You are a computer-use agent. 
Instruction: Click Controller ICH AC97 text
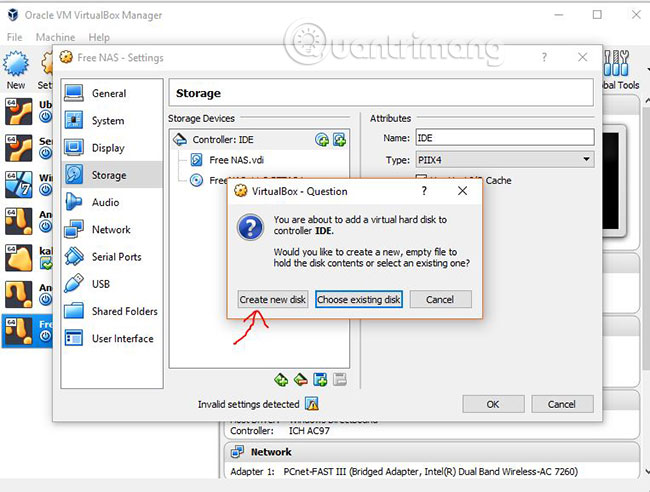280,431
